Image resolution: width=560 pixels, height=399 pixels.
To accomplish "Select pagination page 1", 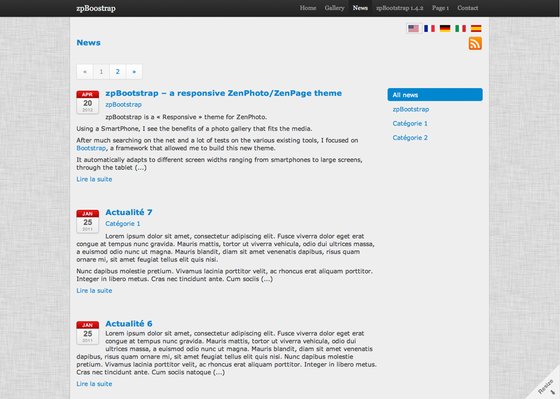I will click(101, 71).
